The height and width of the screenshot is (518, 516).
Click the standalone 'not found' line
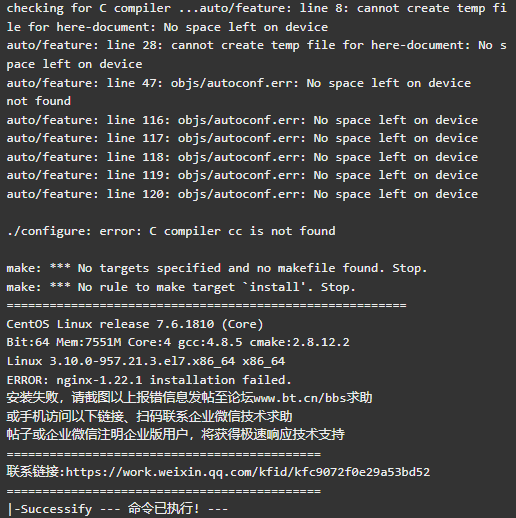pos(39,101)
